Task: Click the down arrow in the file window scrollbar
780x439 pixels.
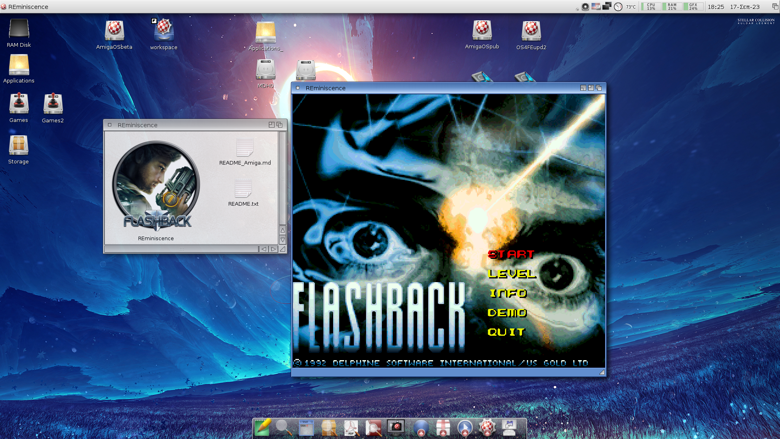Action: coord(282,239)
